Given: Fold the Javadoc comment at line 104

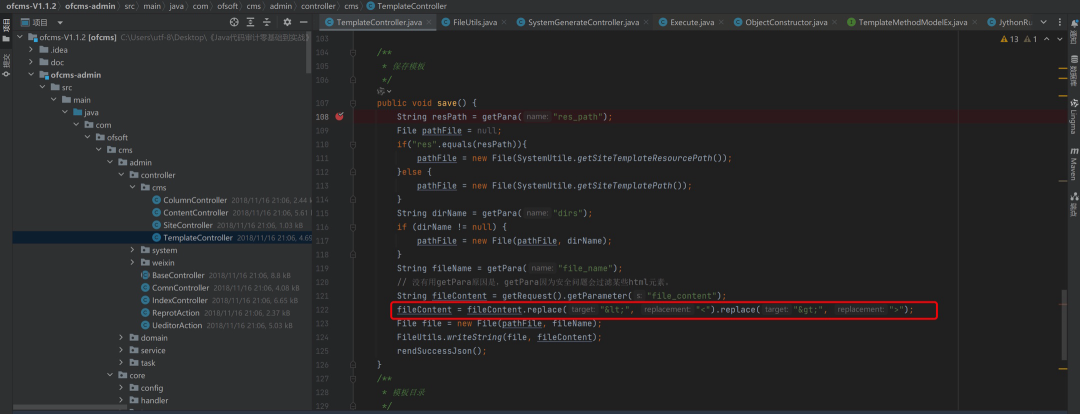Looking at the screenshot, I should click(x=353, y=53).
